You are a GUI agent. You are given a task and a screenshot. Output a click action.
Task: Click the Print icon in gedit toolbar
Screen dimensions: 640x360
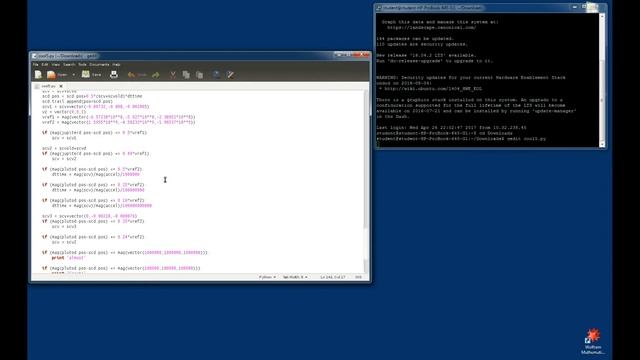tap(114, 75)
